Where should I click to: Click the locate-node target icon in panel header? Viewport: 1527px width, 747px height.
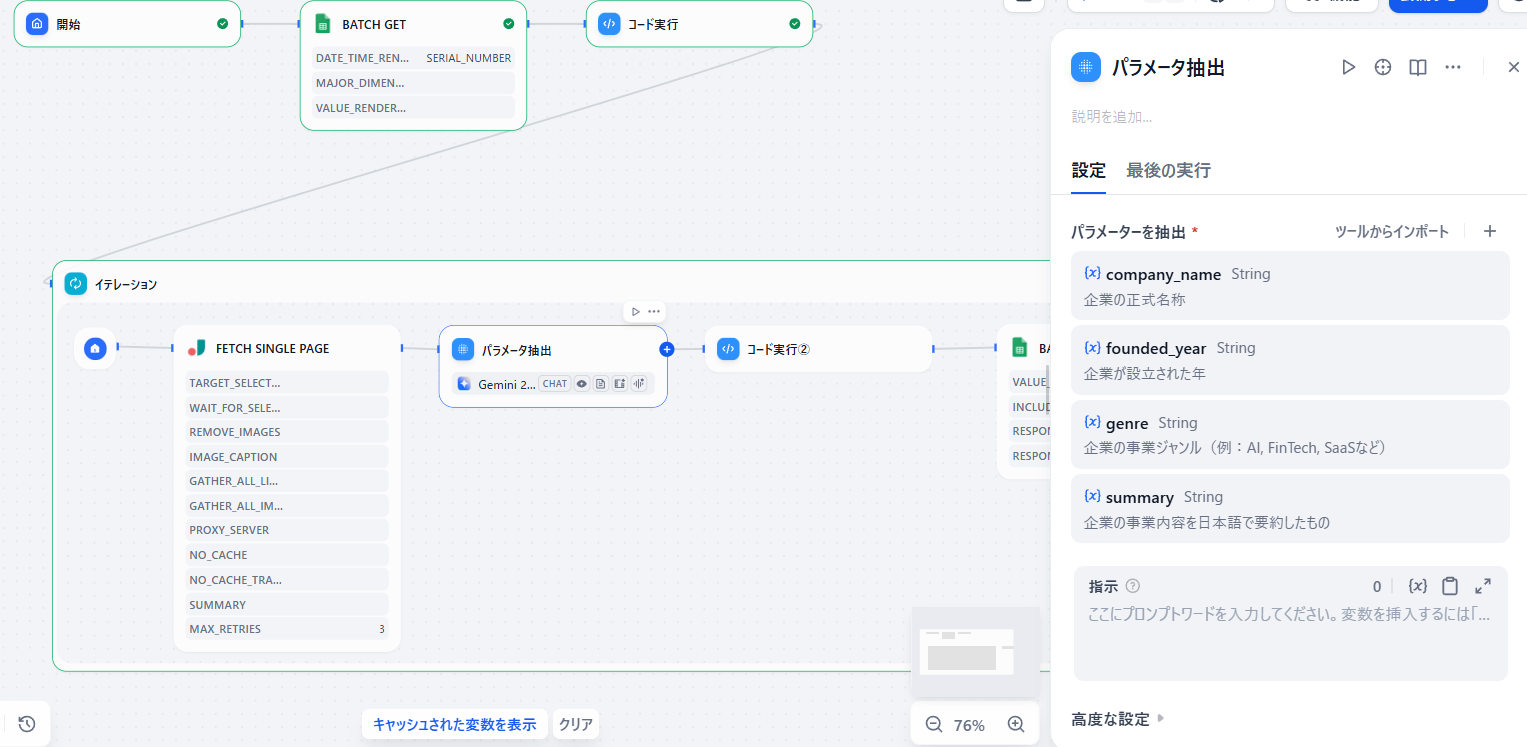[1383, 67]
